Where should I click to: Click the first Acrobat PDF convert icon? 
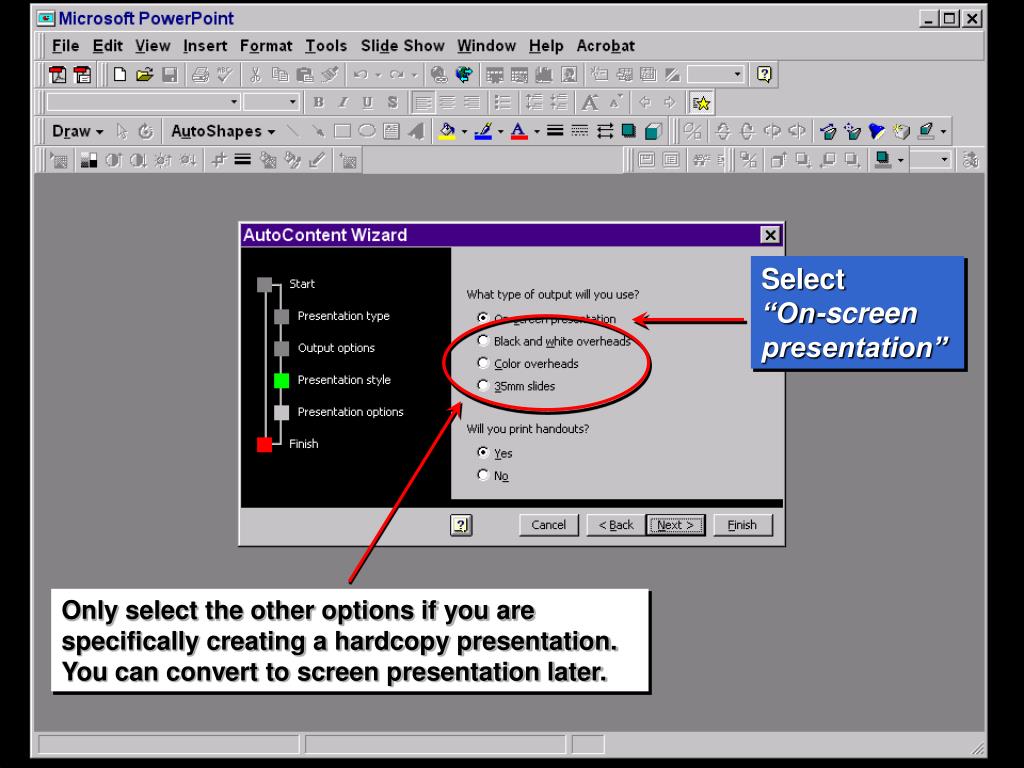click(57, 74)
